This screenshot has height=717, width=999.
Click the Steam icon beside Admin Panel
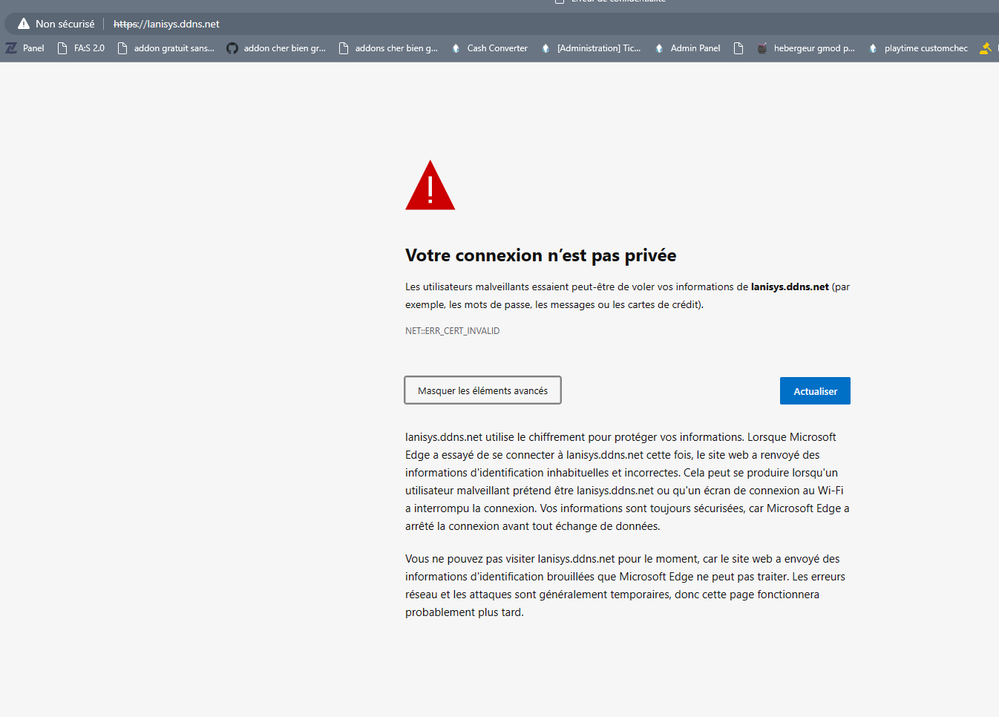[x=657, y=47]
